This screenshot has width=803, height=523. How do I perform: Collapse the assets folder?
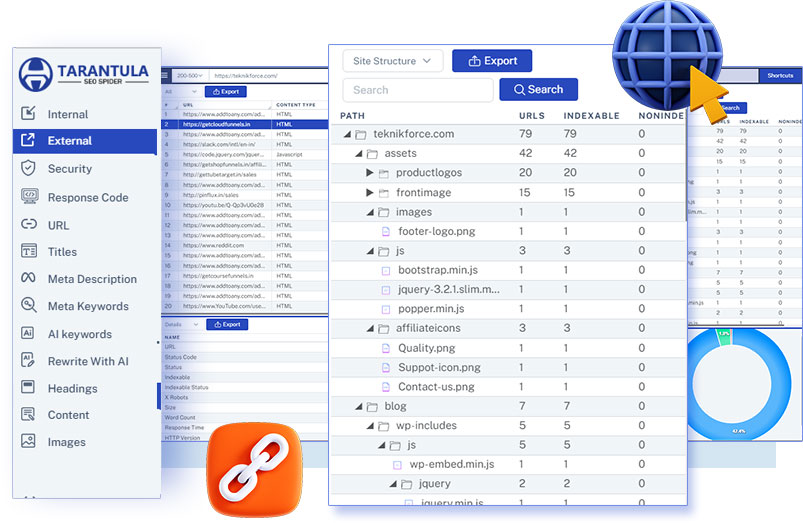pyautogui.click(x=358, y=154)
